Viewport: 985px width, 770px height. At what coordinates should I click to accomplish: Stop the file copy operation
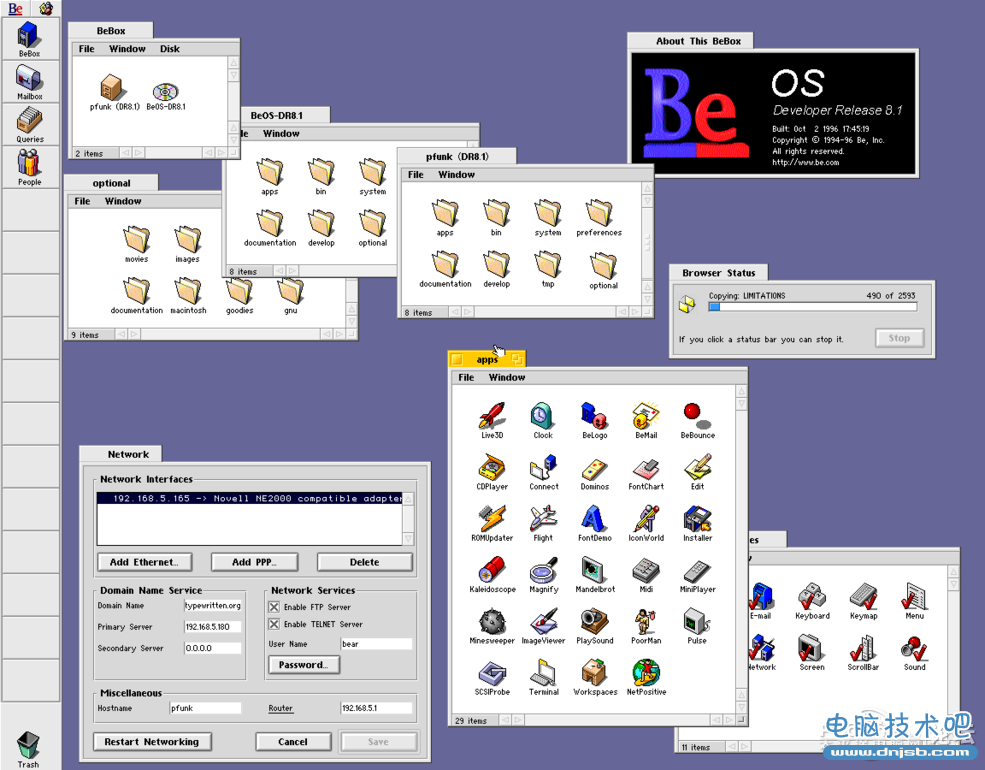(898, 338)
